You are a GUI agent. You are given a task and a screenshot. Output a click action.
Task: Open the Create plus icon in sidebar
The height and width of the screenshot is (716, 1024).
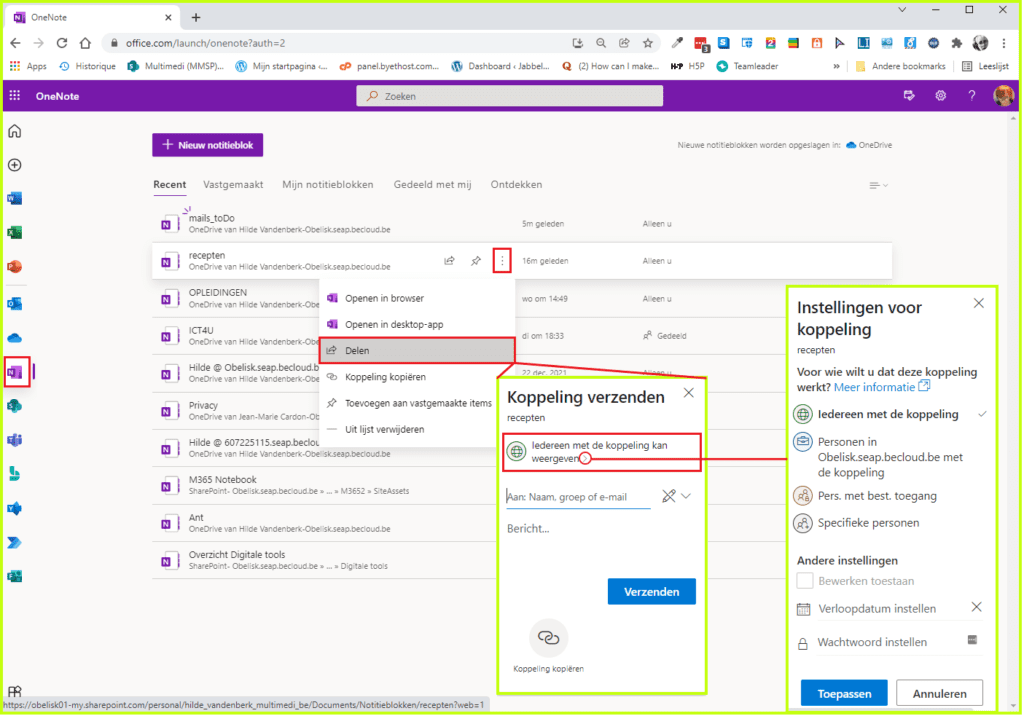[x=14, y=165]
